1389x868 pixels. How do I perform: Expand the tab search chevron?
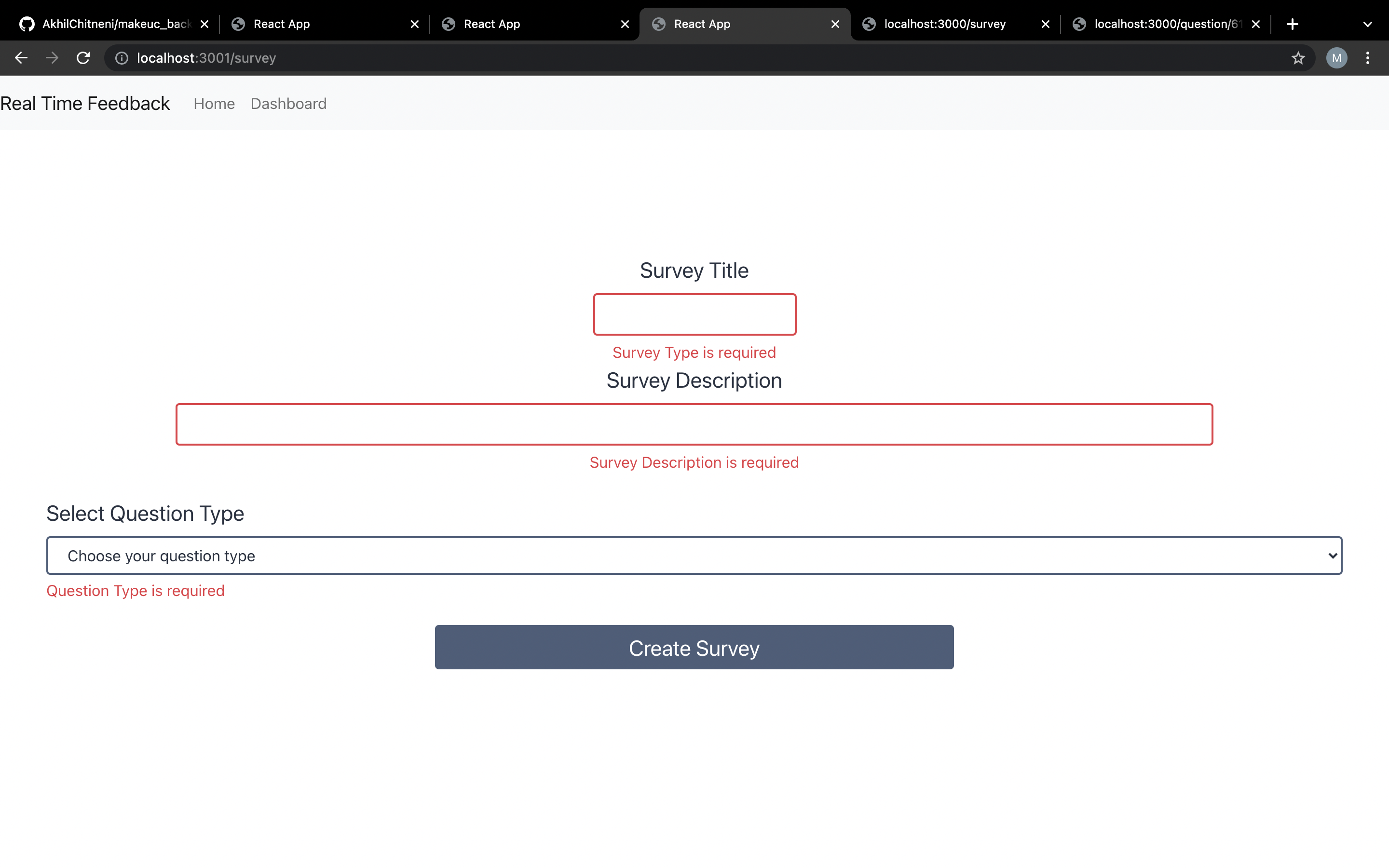tap(1367, 24)
